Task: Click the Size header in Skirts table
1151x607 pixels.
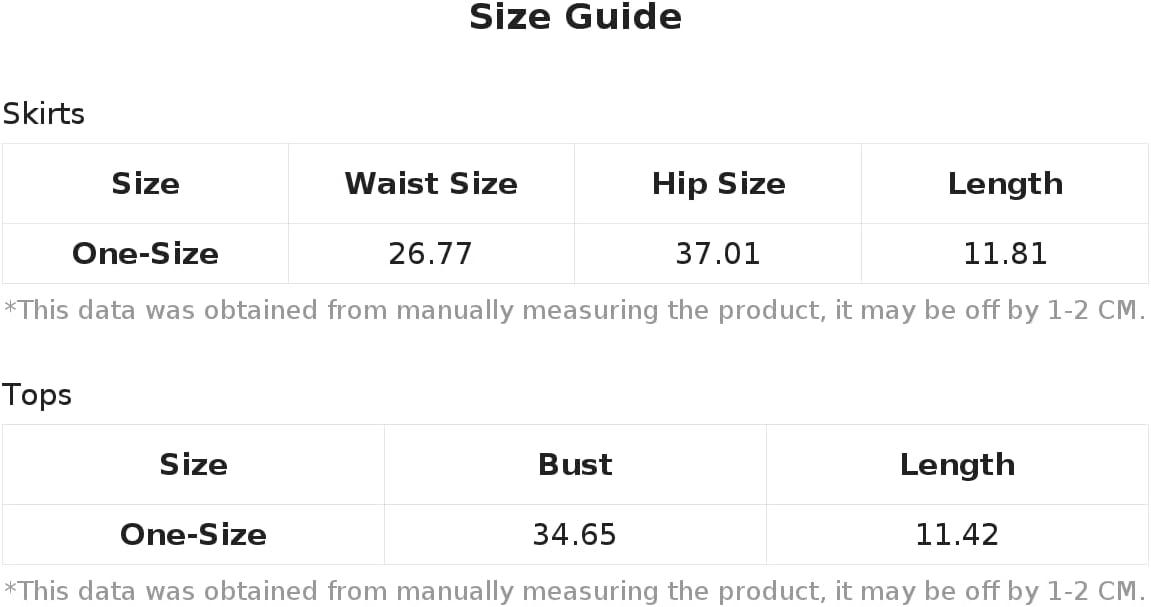Action: 145,184
